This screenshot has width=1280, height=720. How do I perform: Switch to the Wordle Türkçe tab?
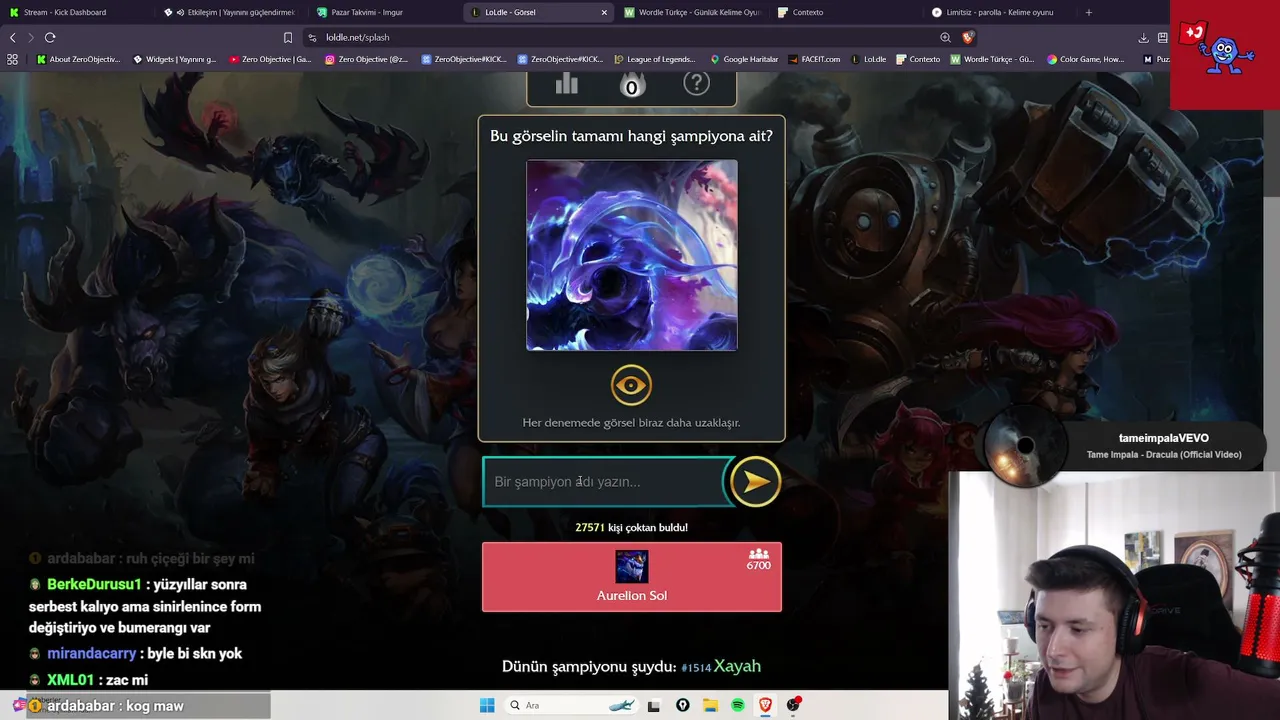click(x=692, y=12)
